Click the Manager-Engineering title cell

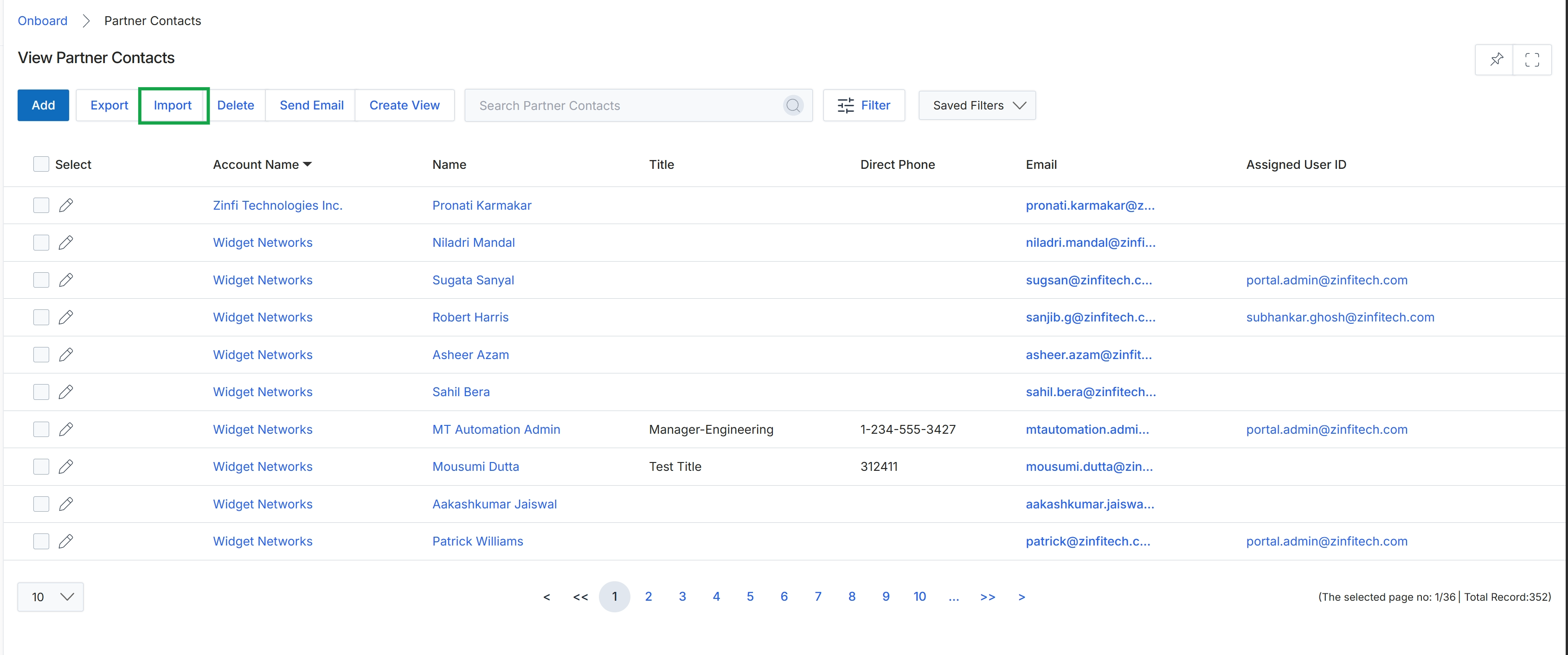point(711,429)
